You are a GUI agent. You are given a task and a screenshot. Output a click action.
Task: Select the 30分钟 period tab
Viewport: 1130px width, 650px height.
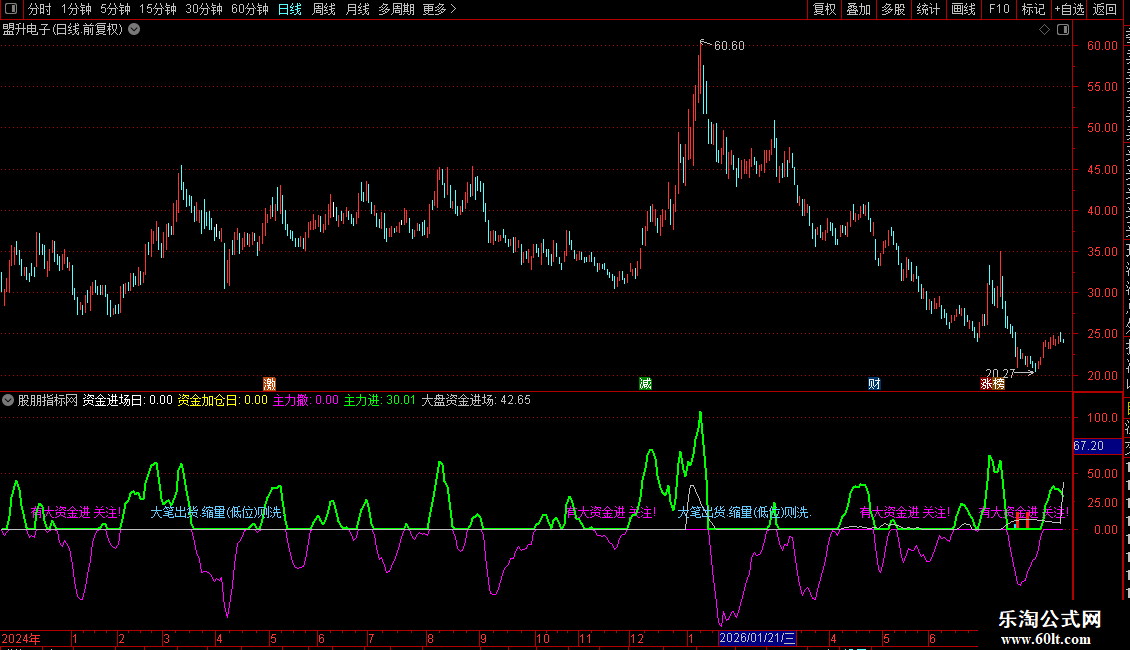pos(204,9)
